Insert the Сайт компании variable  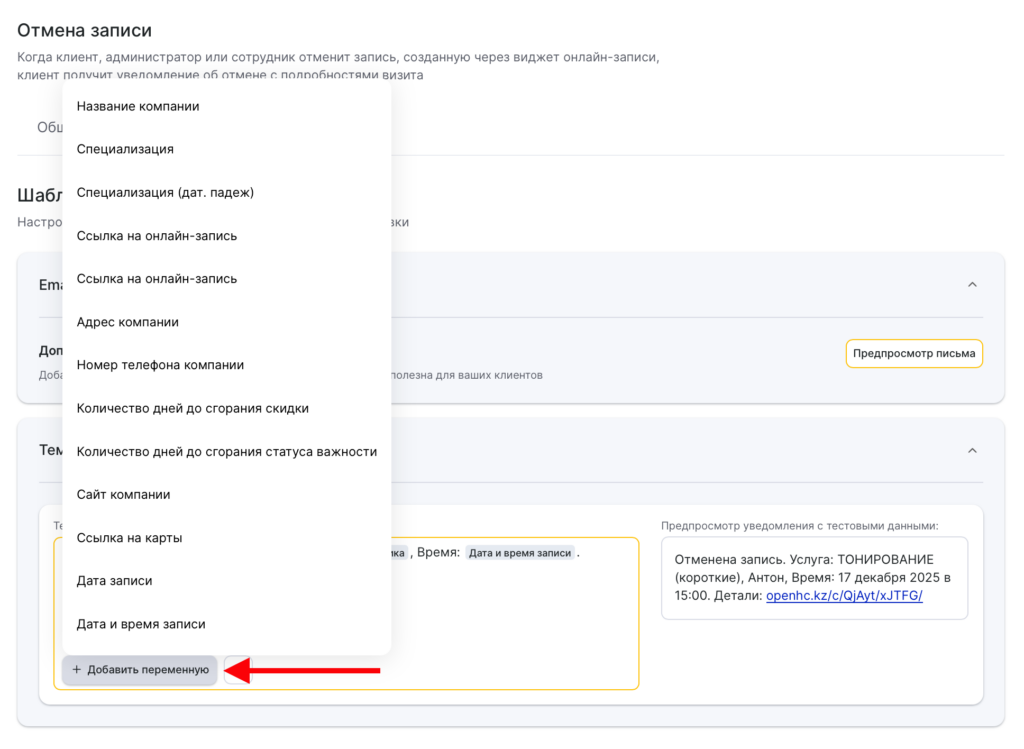click(123, 494)
